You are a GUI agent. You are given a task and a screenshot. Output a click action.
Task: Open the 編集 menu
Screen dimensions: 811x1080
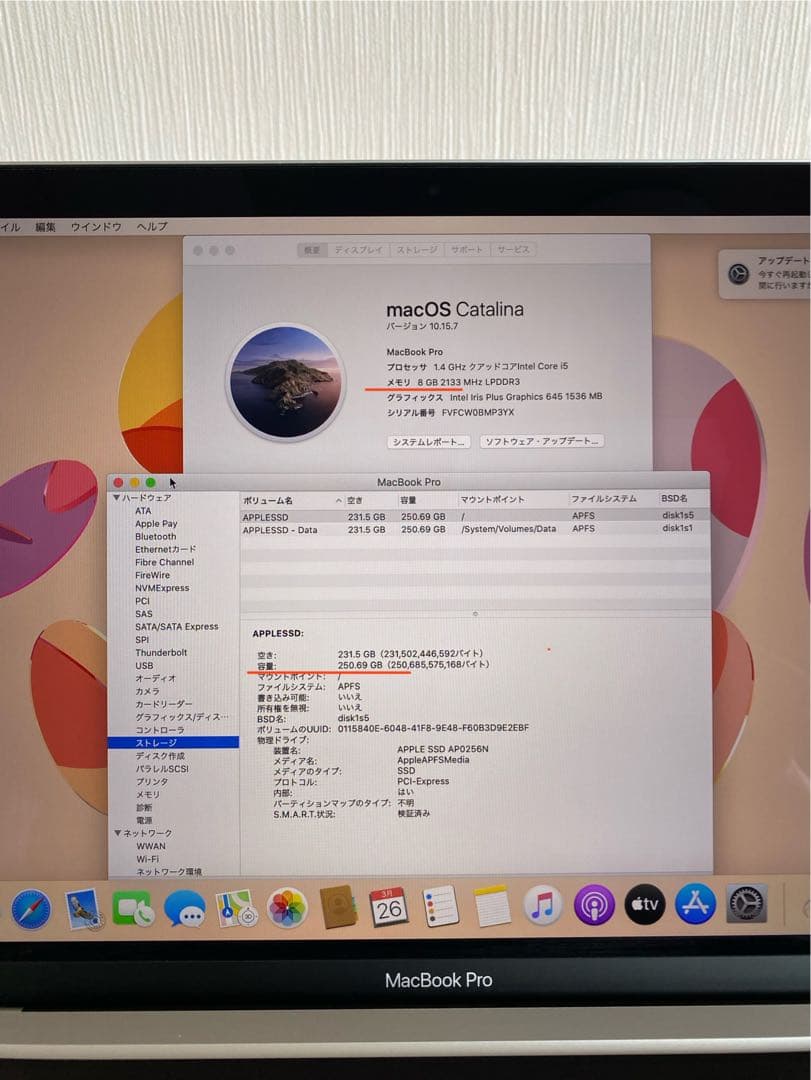[45, 227]
